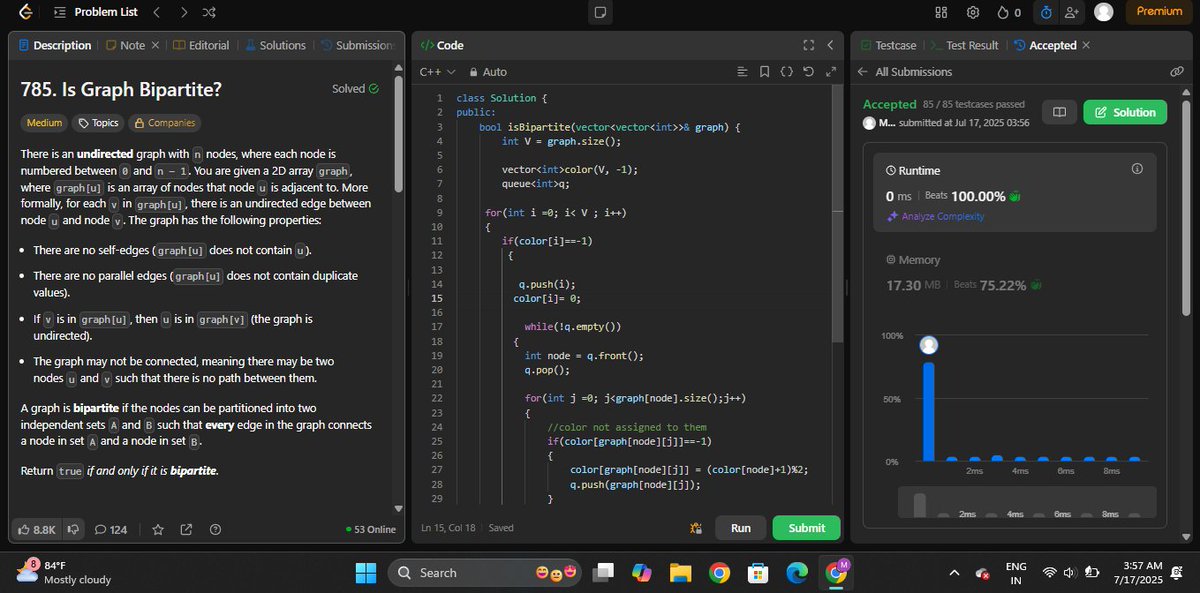The image size is (1200, 593).
Task: Bookmark the code snippet
Action: (x=764, y=72)
